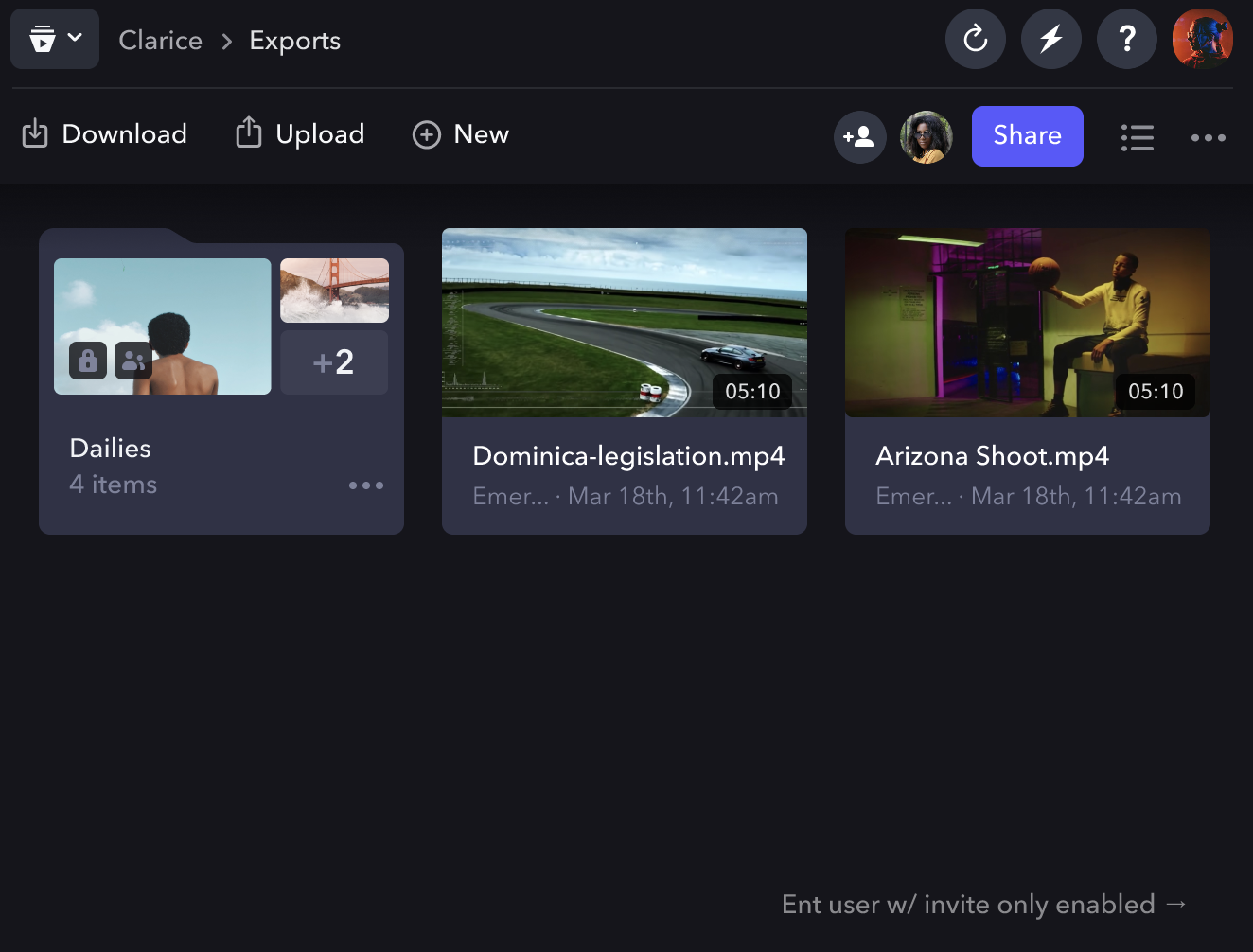The image size is (1253, 952).
Task: Click the Dailies folder name
Action: pyautogui.click(x=111, y=449)
